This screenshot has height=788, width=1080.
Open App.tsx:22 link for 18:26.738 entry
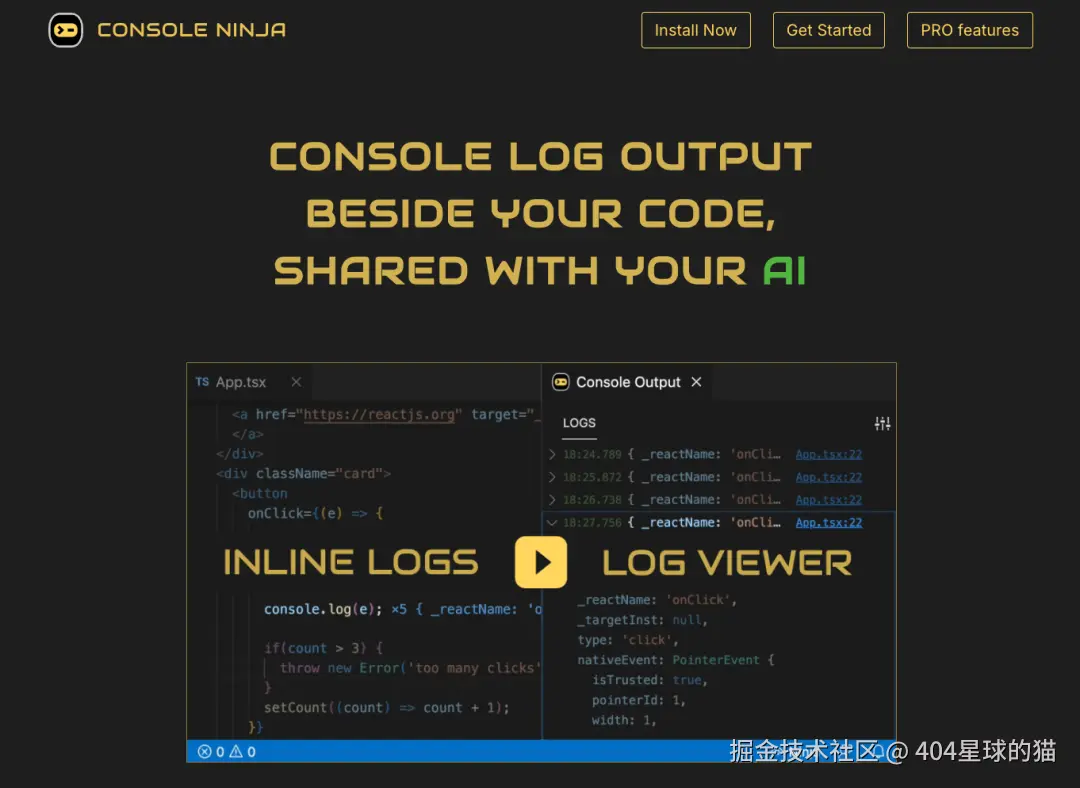[829, 500]
